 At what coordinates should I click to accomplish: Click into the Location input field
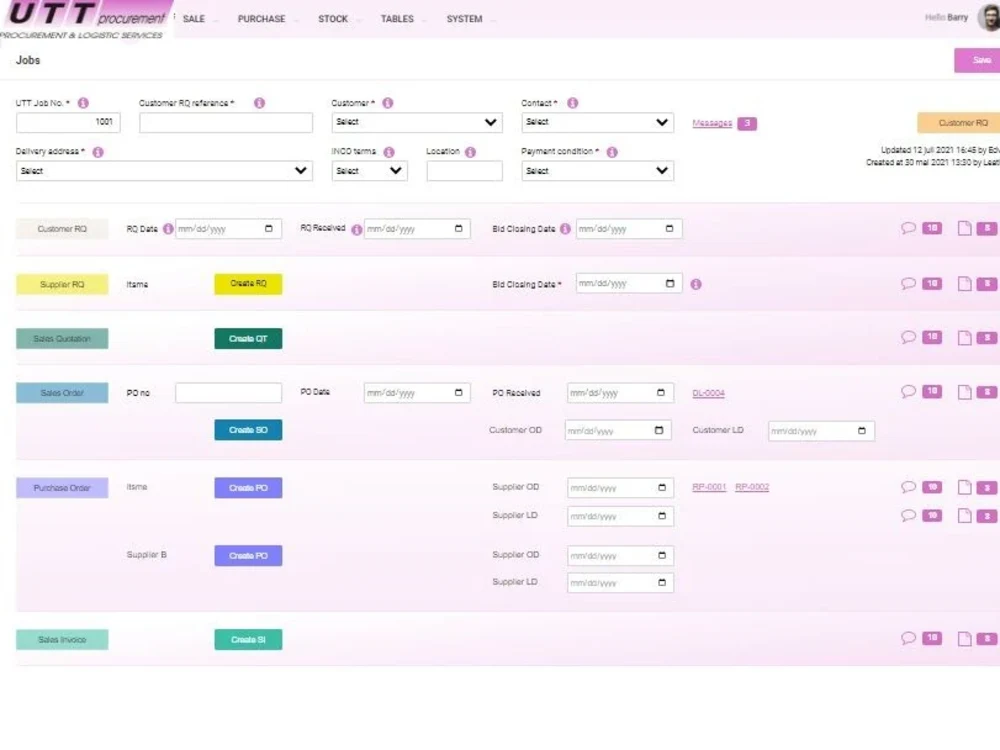coord(464,171)
